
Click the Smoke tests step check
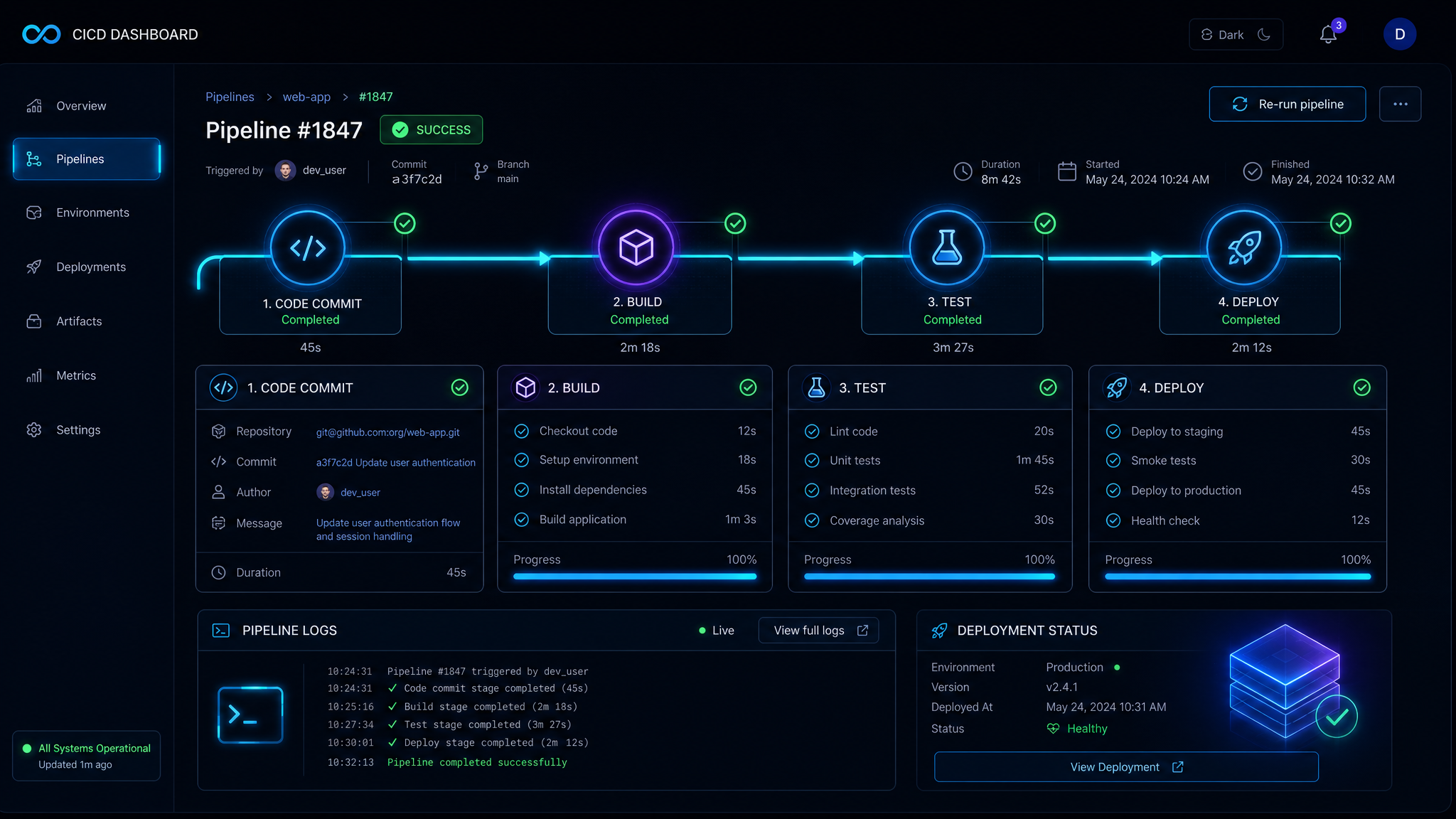click(1113, 461)
